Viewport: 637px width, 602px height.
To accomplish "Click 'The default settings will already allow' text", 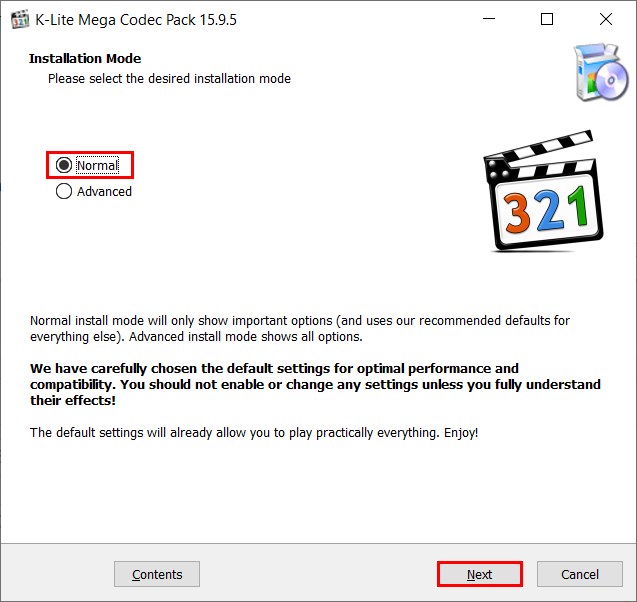I will (254, 433).
